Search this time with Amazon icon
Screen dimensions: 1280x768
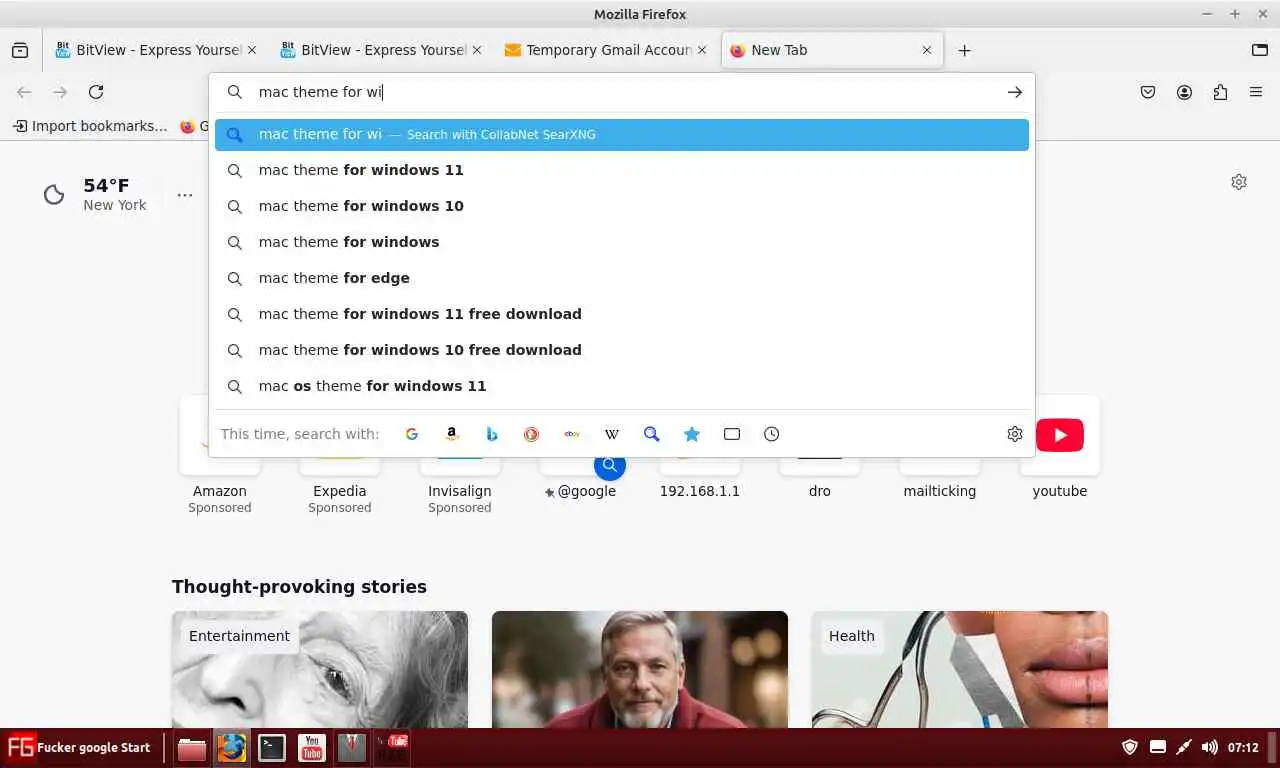click(452, 434)
